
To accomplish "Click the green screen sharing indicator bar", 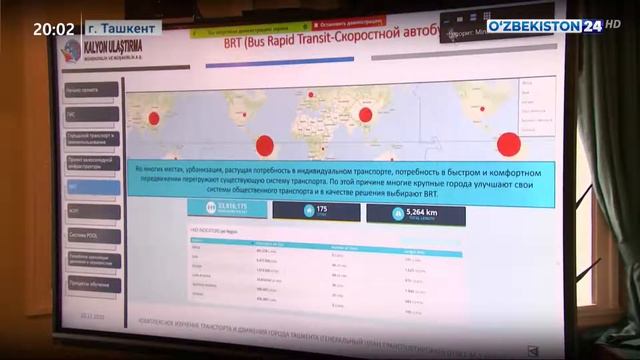I will (x=250, y=29).
